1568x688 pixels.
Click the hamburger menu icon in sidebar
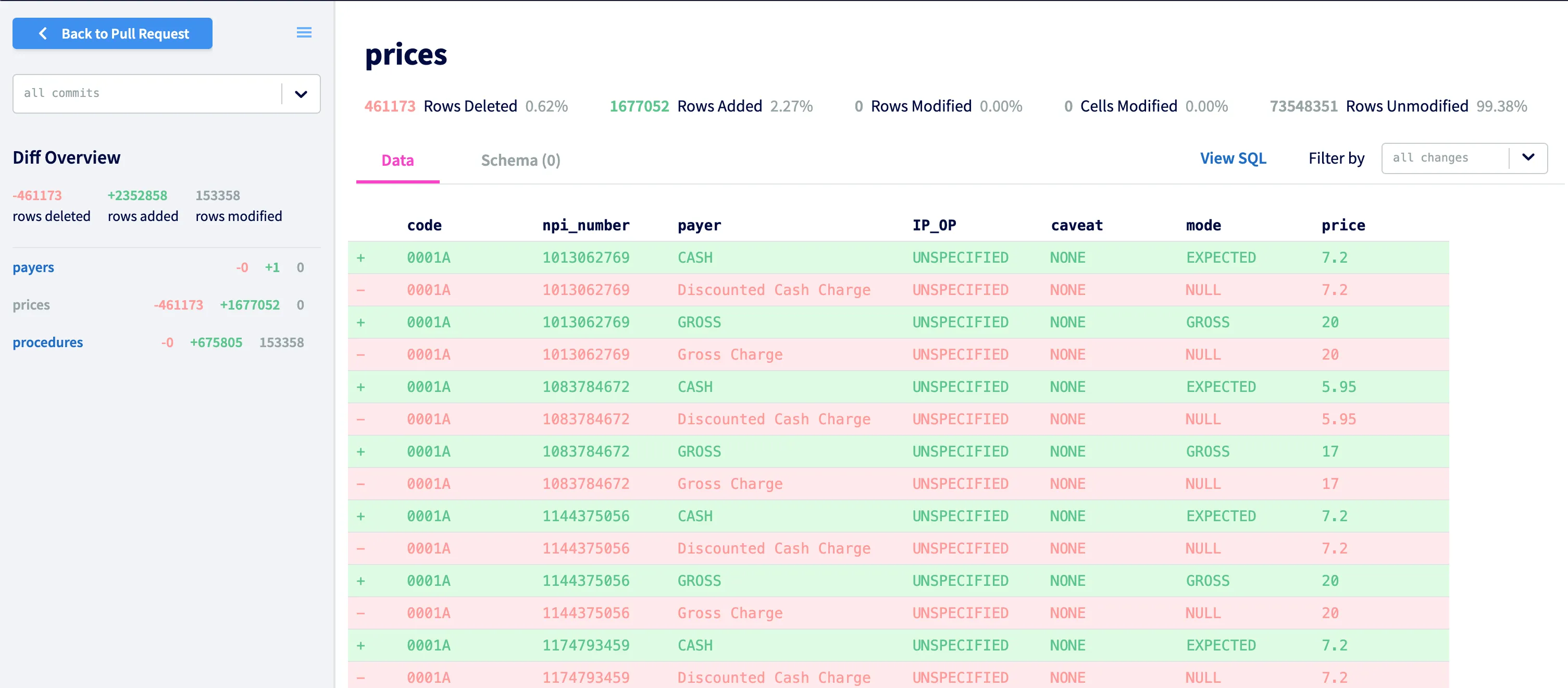point(304,33)
